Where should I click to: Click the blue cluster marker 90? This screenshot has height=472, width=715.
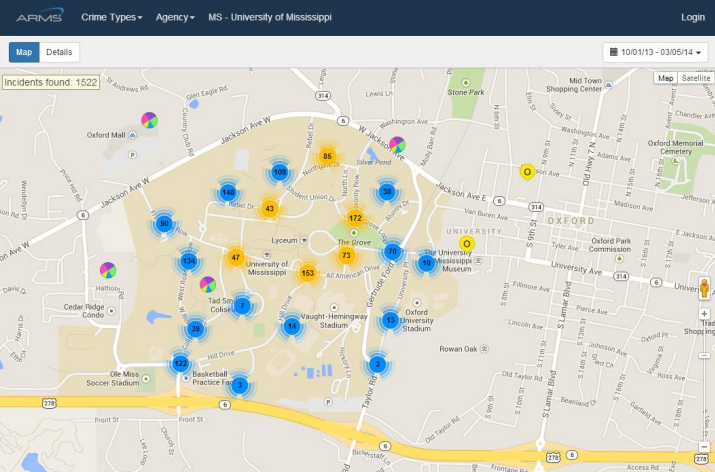tap(164, 223)
